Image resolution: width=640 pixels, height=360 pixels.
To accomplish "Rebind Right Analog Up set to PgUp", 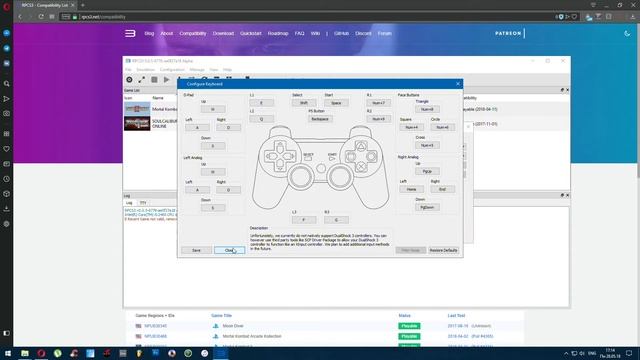I will [x=427, y=171].
